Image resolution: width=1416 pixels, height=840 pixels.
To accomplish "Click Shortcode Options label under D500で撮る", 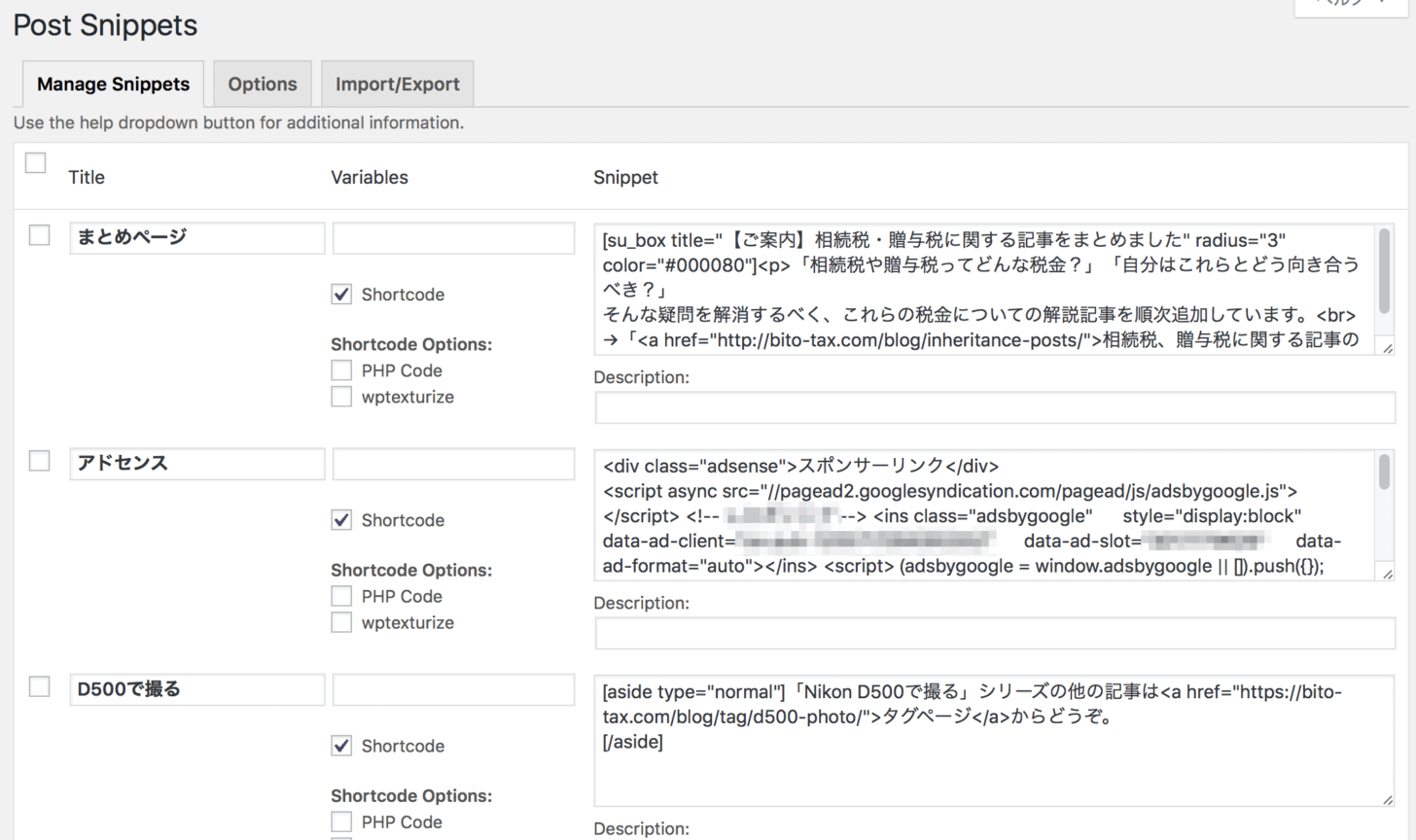I will tap(411, 795).
